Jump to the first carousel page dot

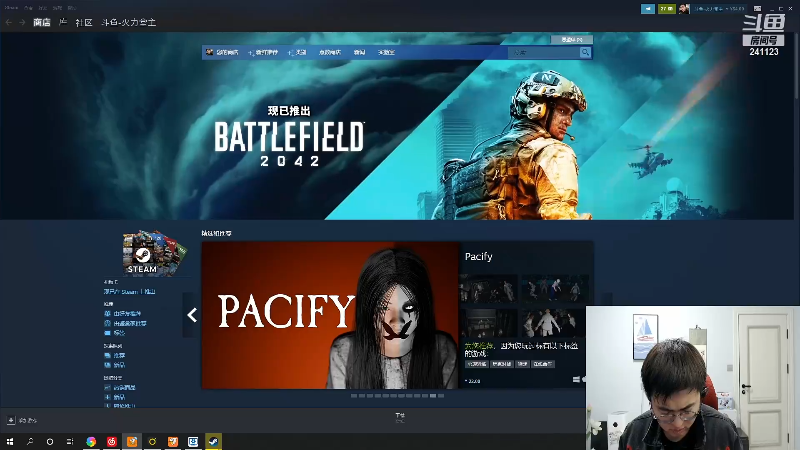pyautogui.click(x=354, y=396)
